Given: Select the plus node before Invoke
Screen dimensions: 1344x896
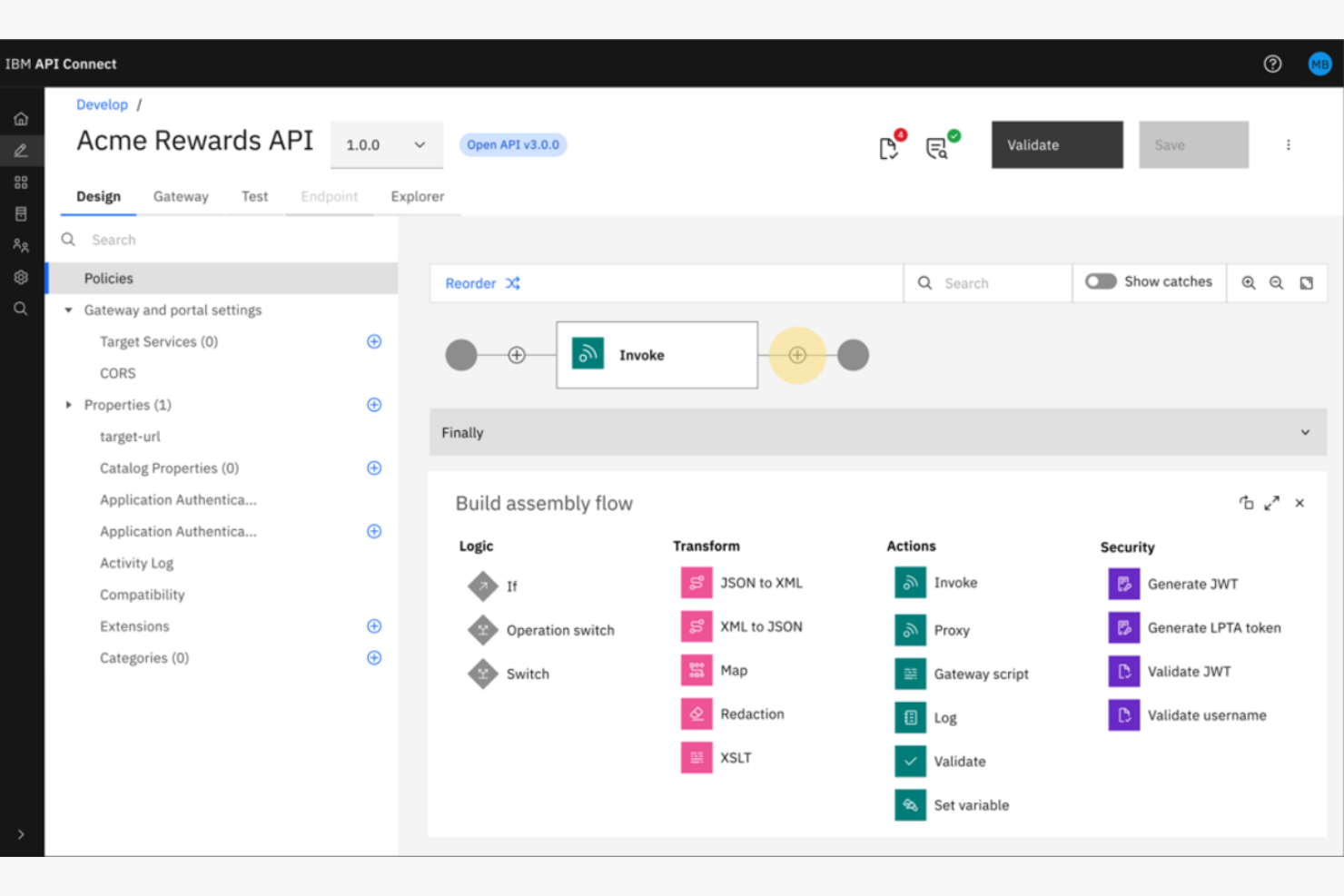Looking at the screenshot, I should (x=517, y=355).
